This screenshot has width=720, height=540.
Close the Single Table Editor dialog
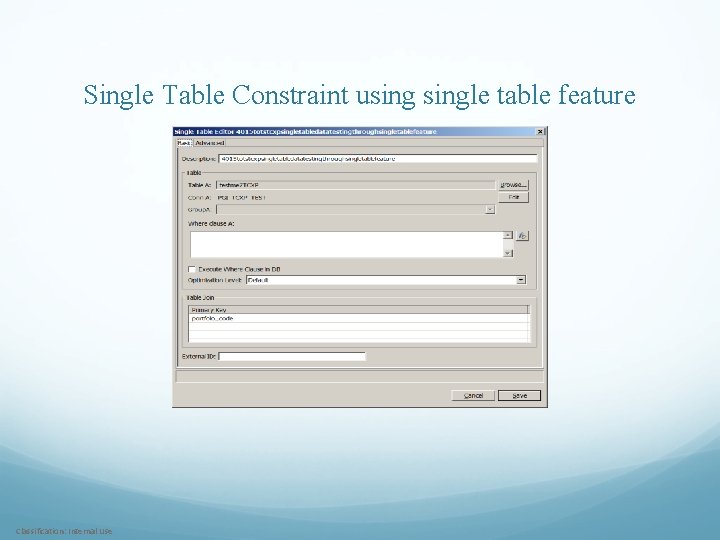point(540,132)
